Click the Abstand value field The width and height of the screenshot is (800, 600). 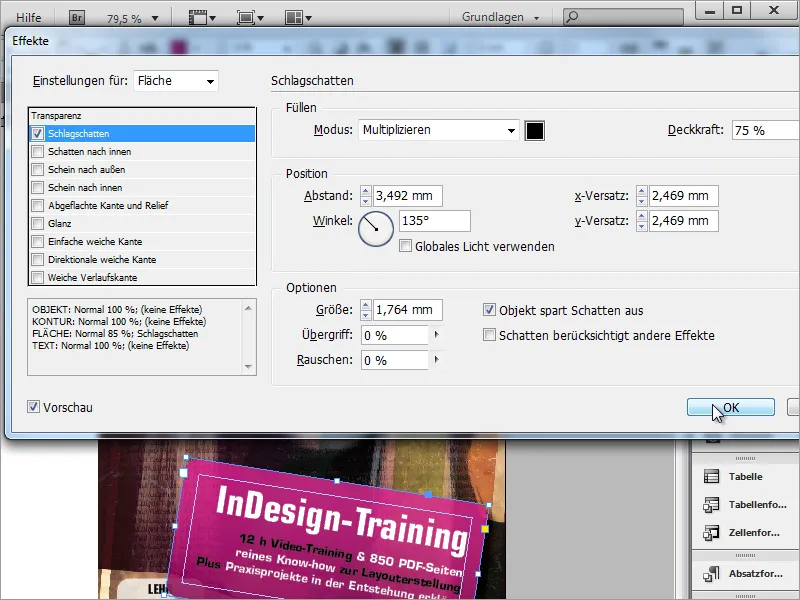click(407, 196)
